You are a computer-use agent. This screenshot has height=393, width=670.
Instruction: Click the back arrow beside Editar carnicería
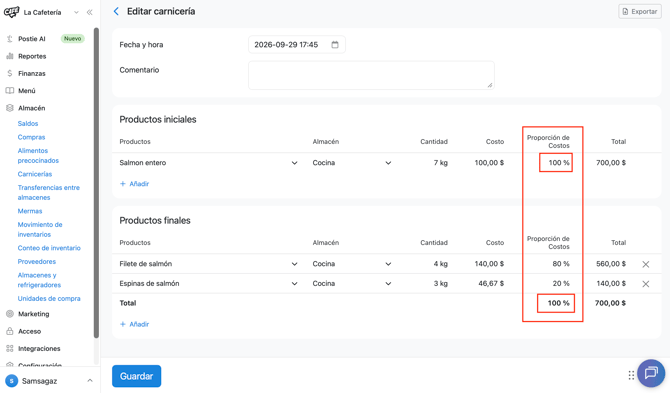coord(116,12)
